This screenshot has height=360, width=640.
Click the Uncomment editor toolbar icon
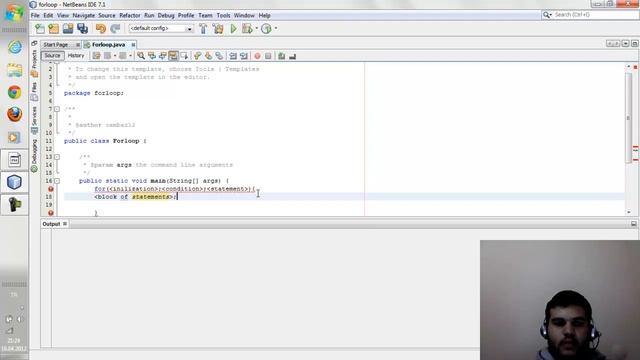292,56
